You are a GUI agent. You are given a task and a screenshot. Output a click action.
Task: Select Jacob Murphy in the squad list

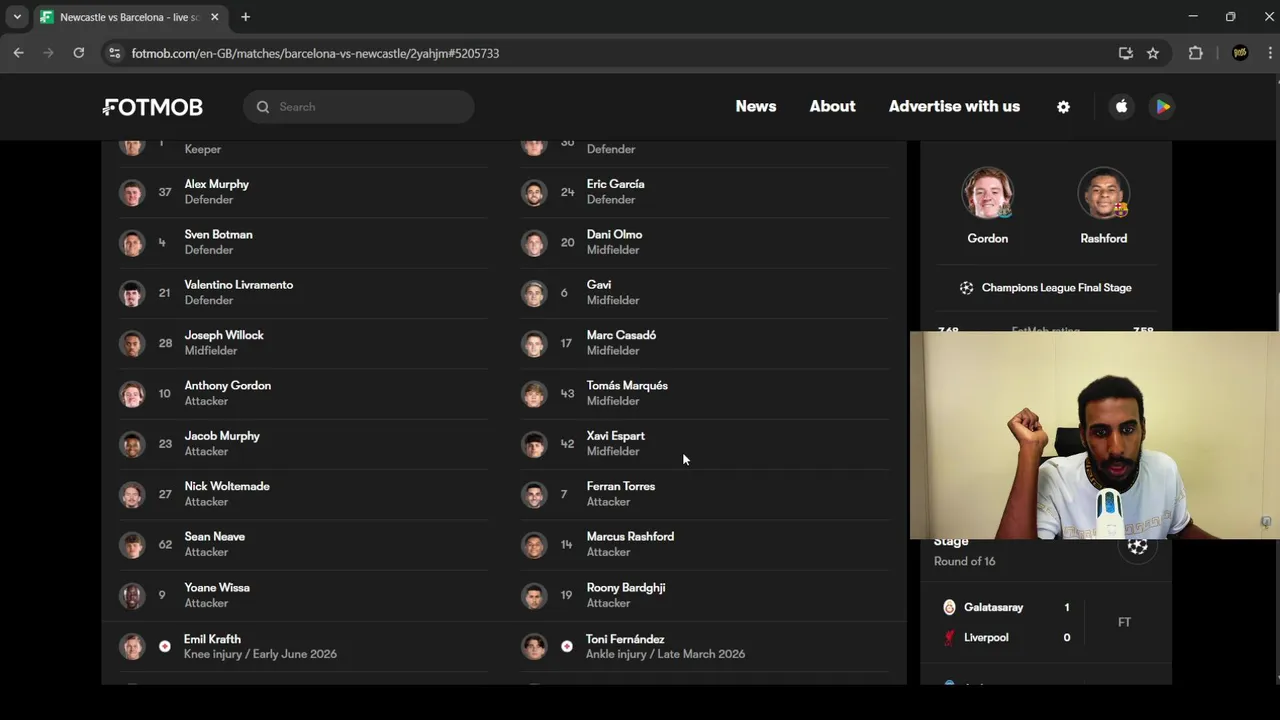[x=304, y=444]
